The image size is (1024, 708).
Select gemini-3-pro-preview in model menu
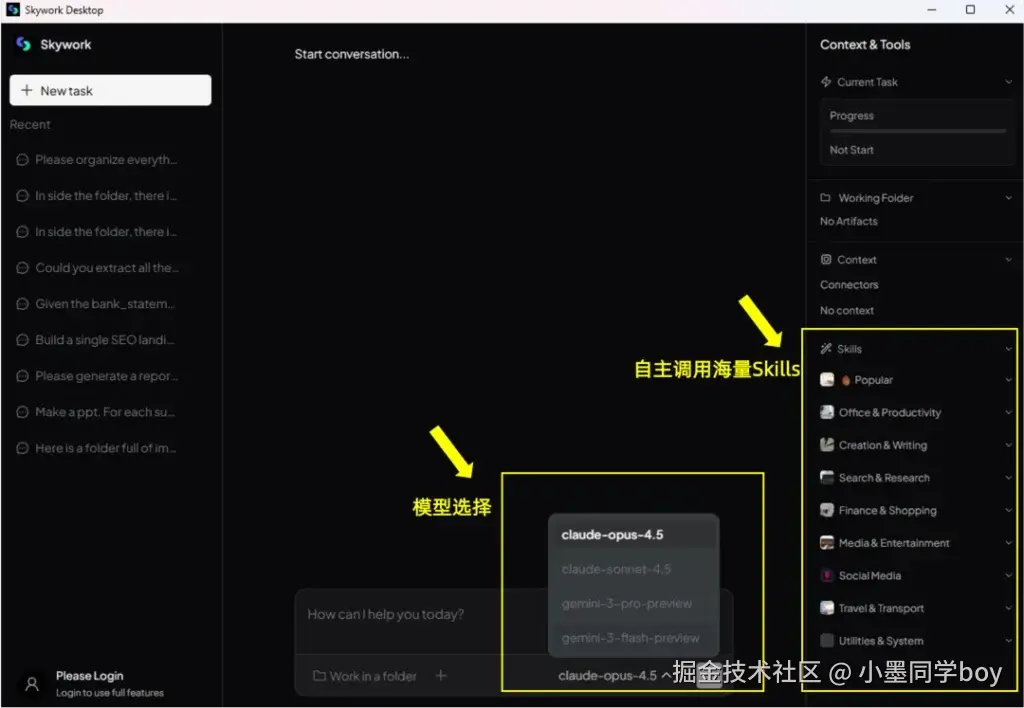coord(633,603)
